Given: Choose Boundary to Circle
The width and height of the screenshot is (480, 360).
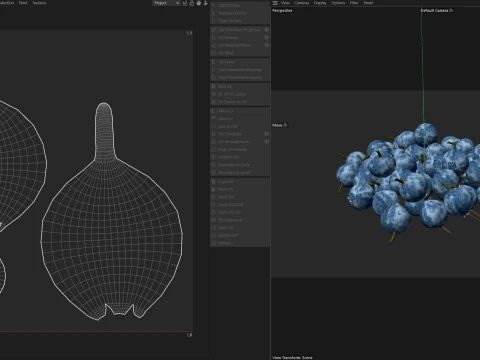Looking at the screenshot, I should pyautogui.click(x=240, y=164).
